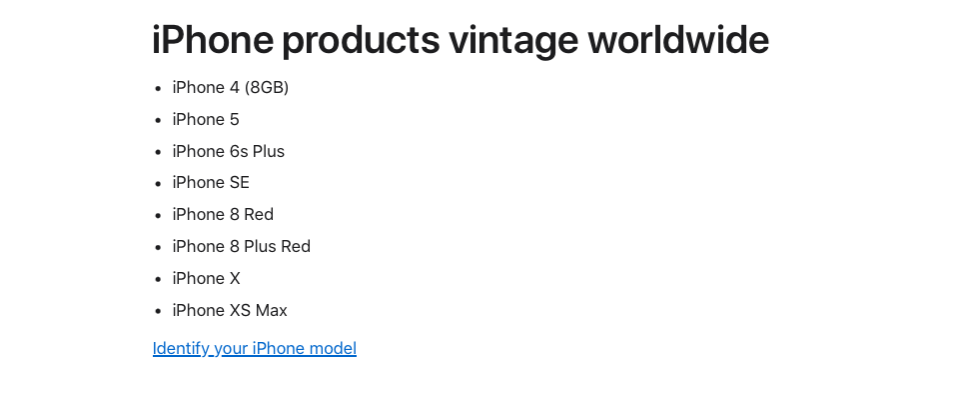960x399 pixels.
Task: Click the bullet before iPhone 8 Red
Action: coord(159,215)
